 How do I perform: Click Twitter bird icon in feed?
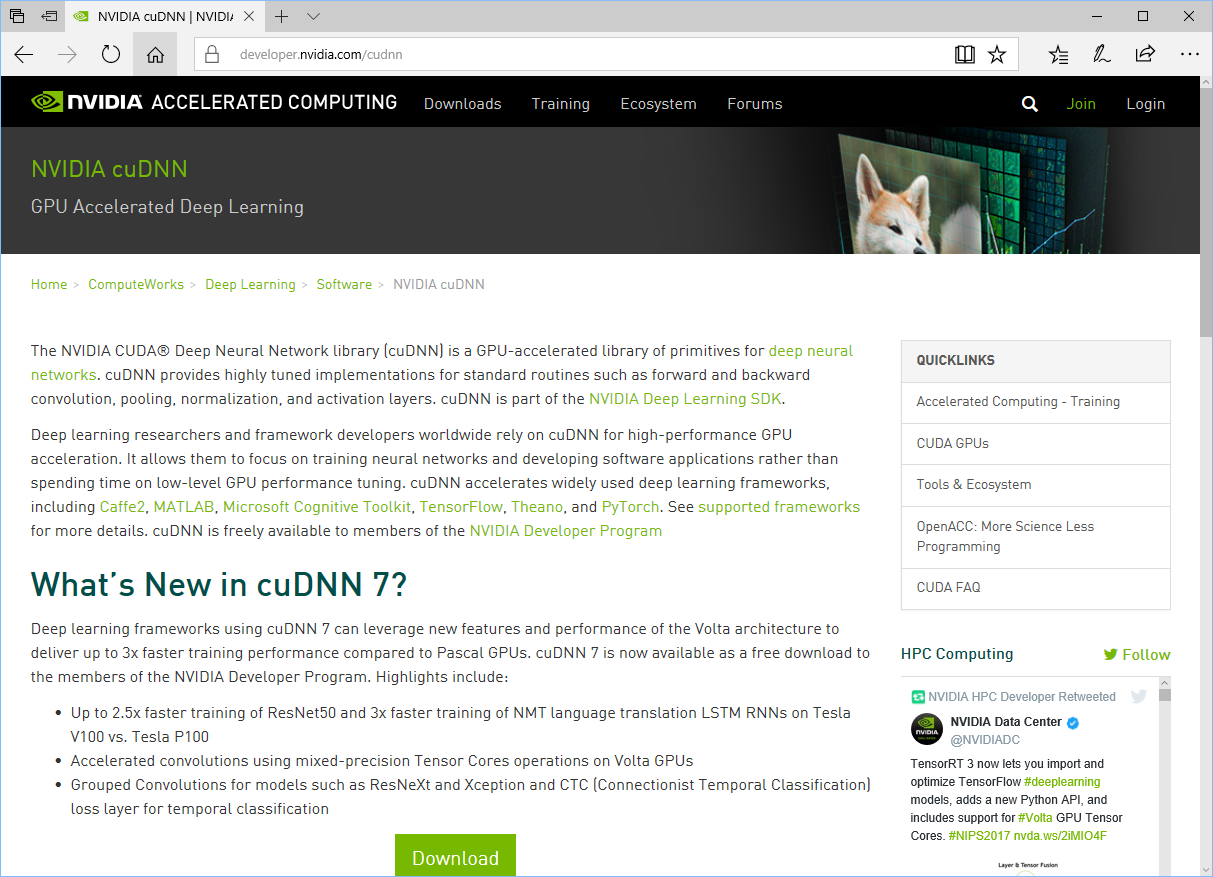[1138, 697]
